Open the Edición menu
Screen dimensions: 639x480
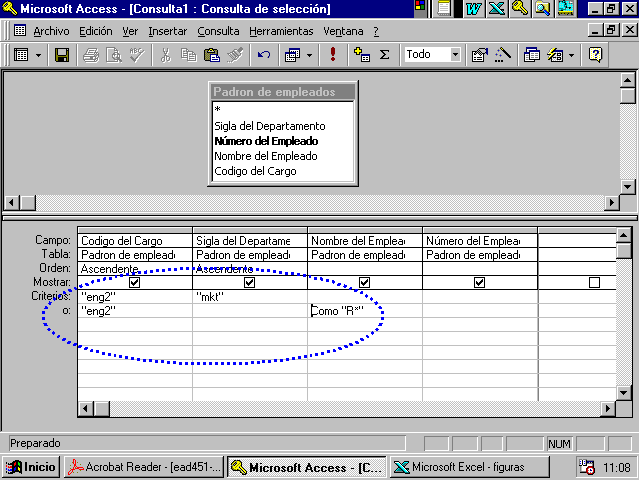(96, 31)
